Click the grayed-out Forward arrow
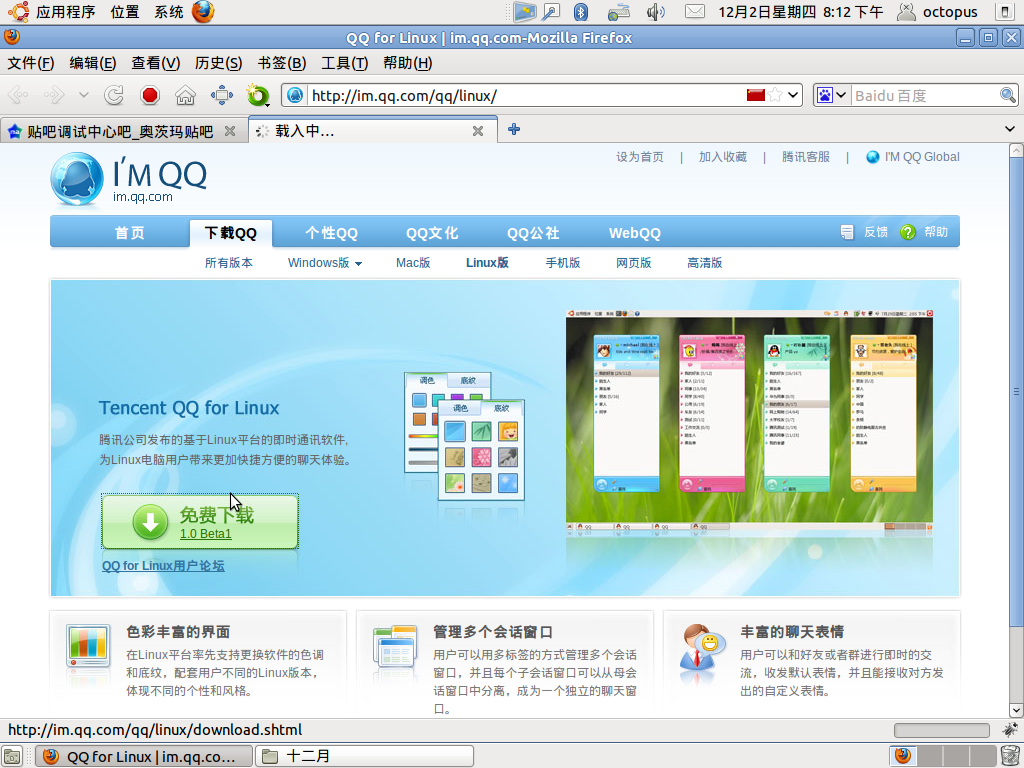The image size is (1024, 768). (54, 95)
